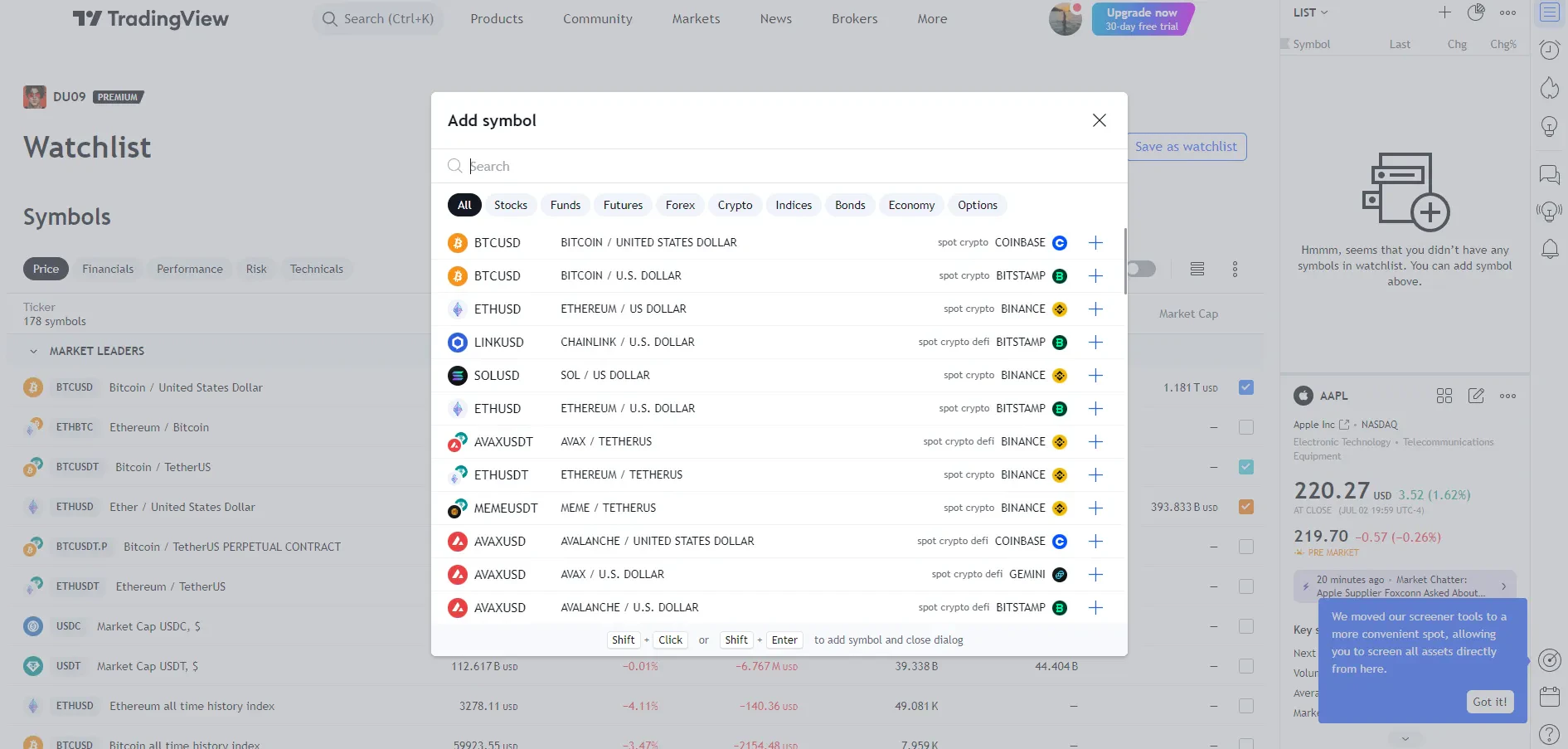This screenshot has width=1568, height=749.
Task: Open Markets menu in top navigation
Action: tap(696, 19)
